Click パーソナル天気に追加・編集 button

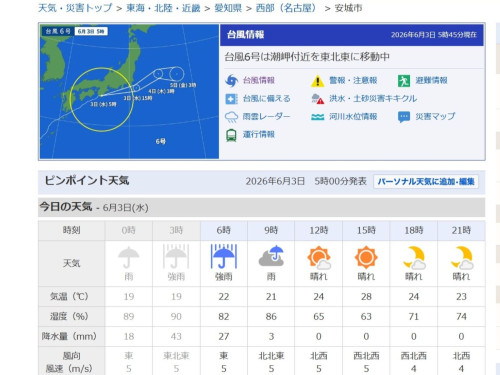(426, 182)
